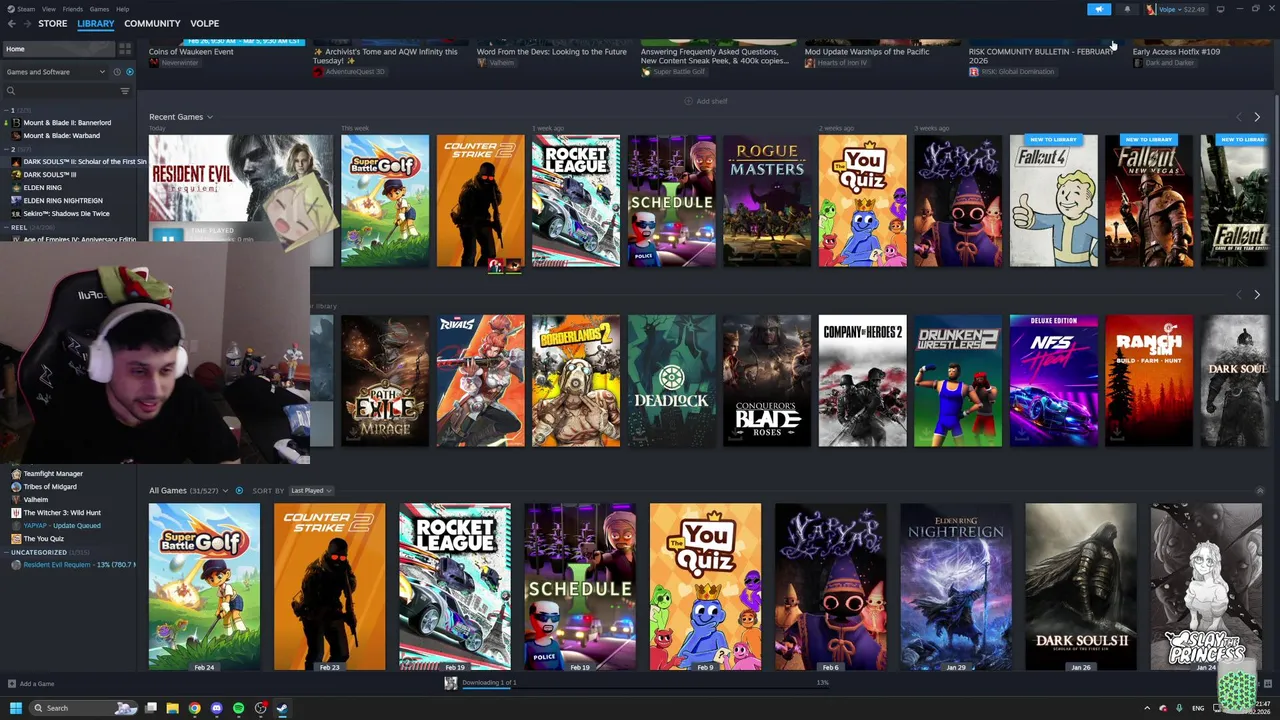
Task: Open Games and Software dropdown
Action: tap(55, 72)
